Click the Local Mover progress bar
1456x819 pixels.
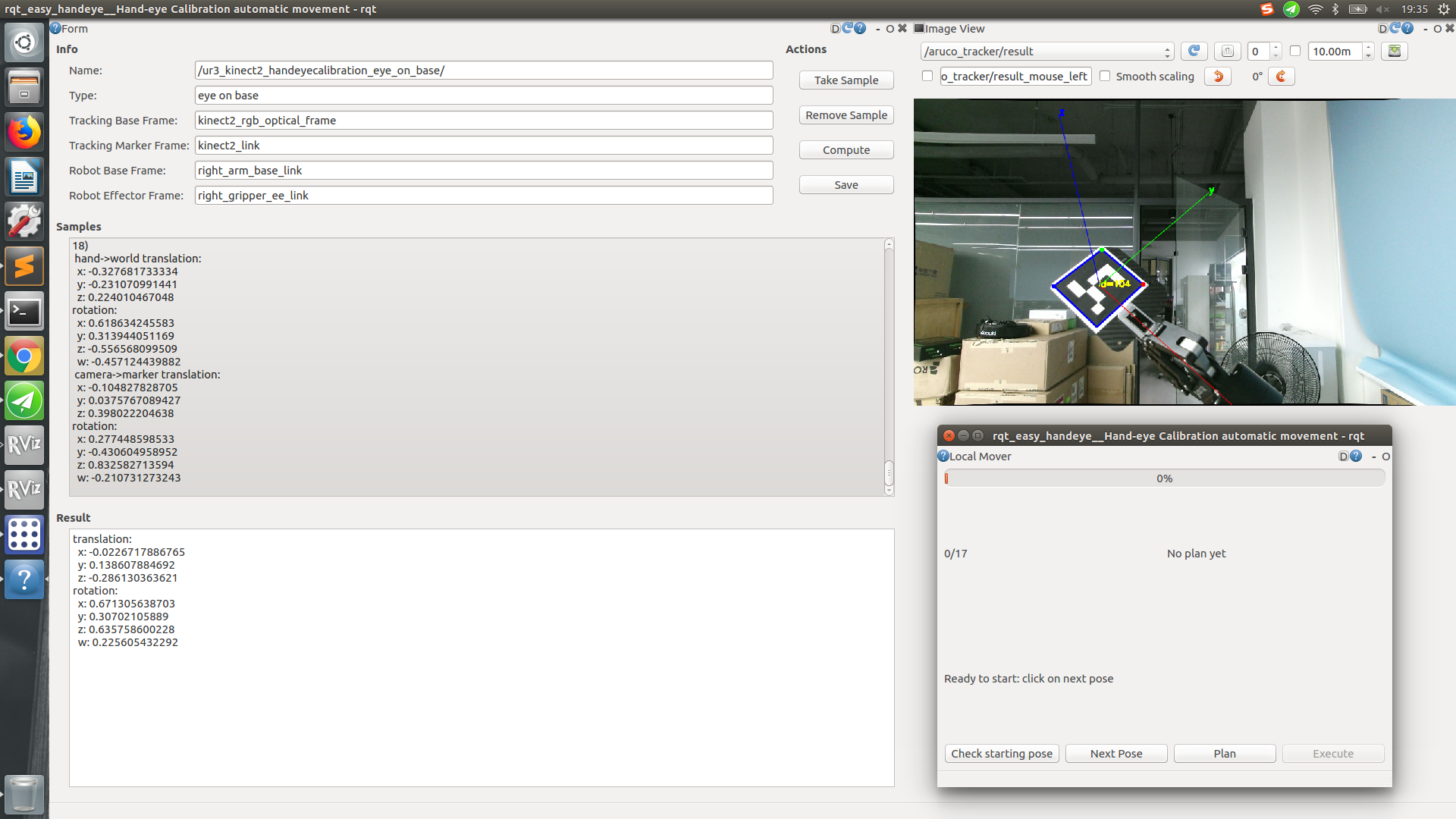(x=1164, y=479)
